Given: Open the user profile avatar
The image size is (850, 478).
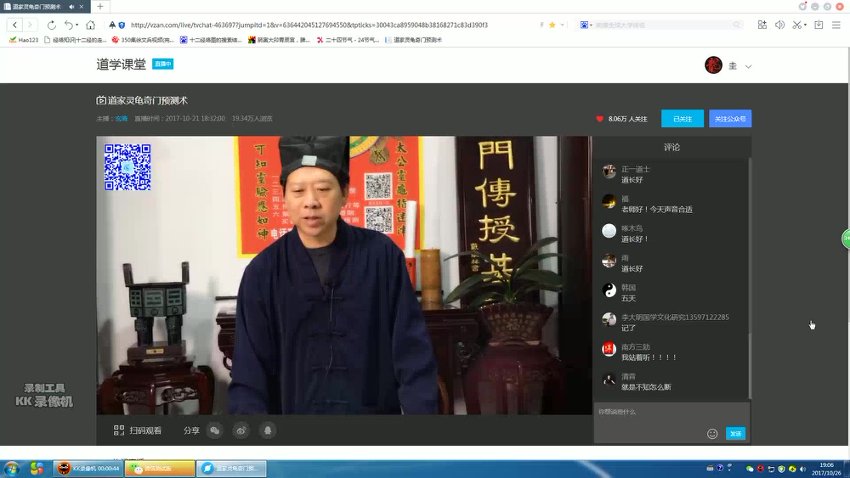Looking at the screenshot, I should point(713,65).
